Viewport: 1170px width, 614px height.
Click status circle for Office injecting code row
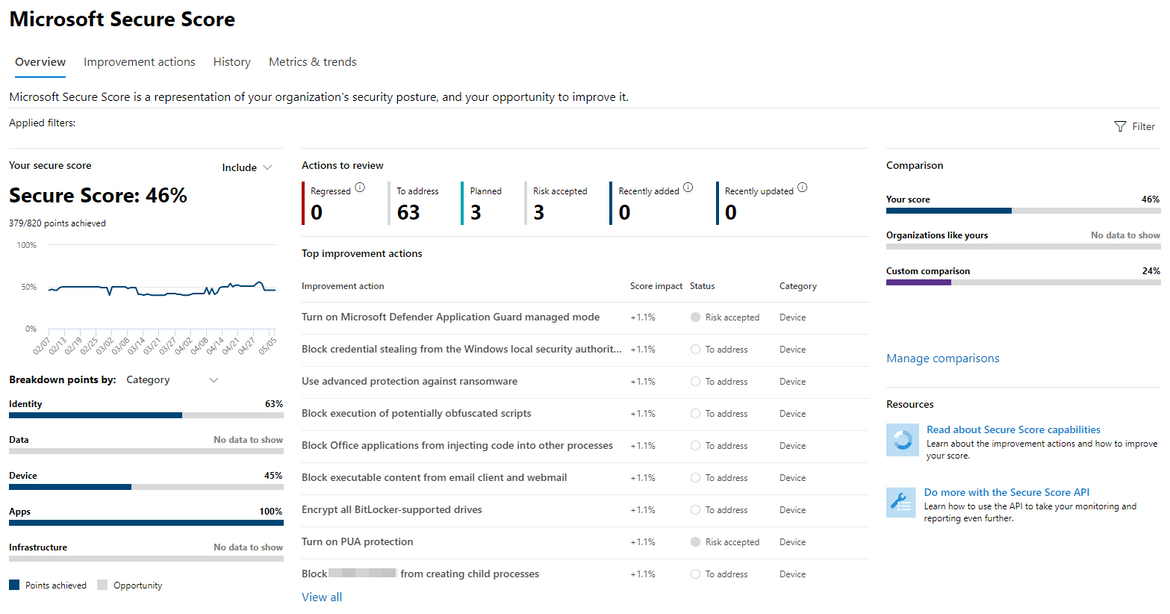click(x=695, y=445)
